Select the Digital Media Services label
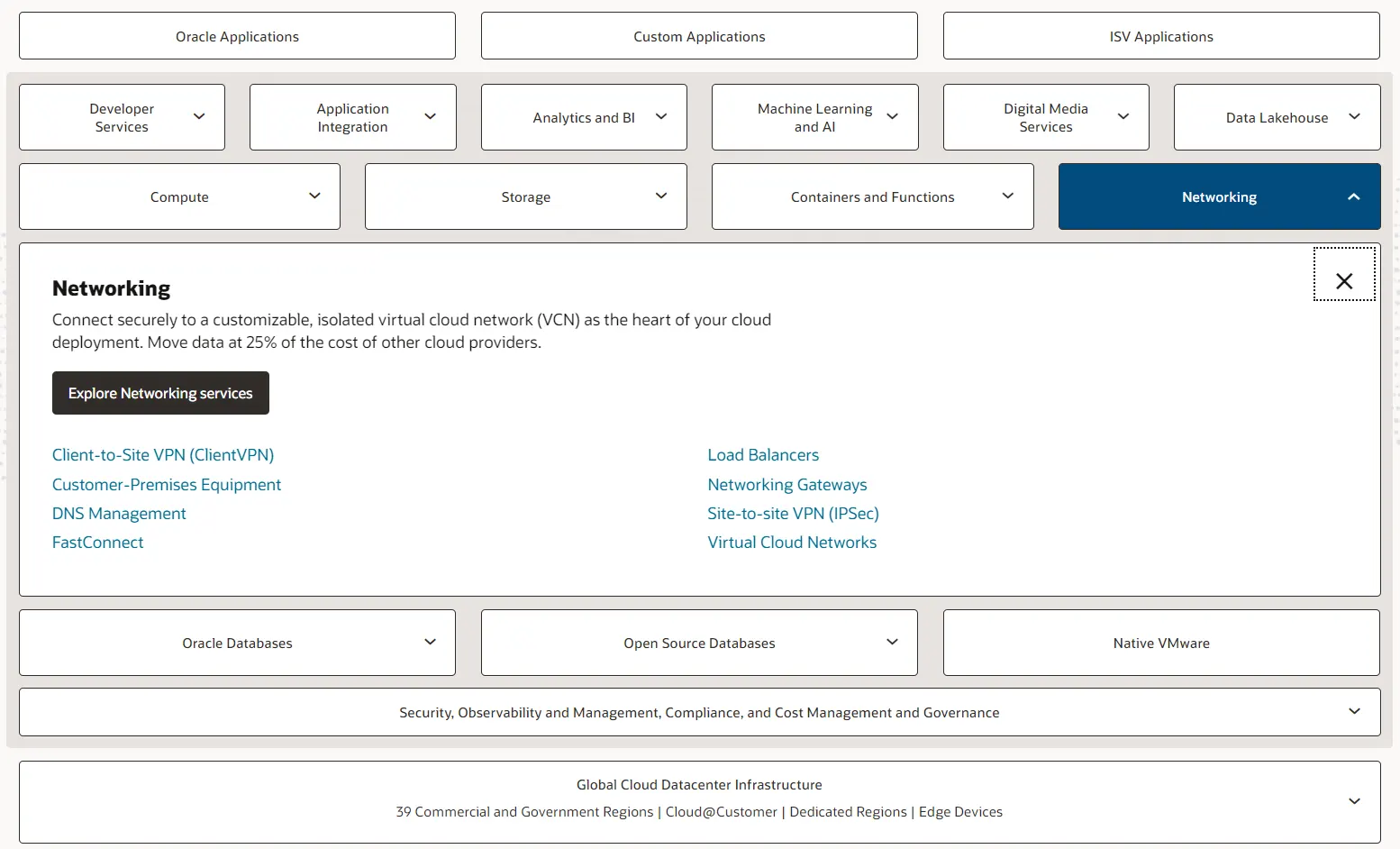This screenshot has width=1400, height=849. click(1046, 117)
